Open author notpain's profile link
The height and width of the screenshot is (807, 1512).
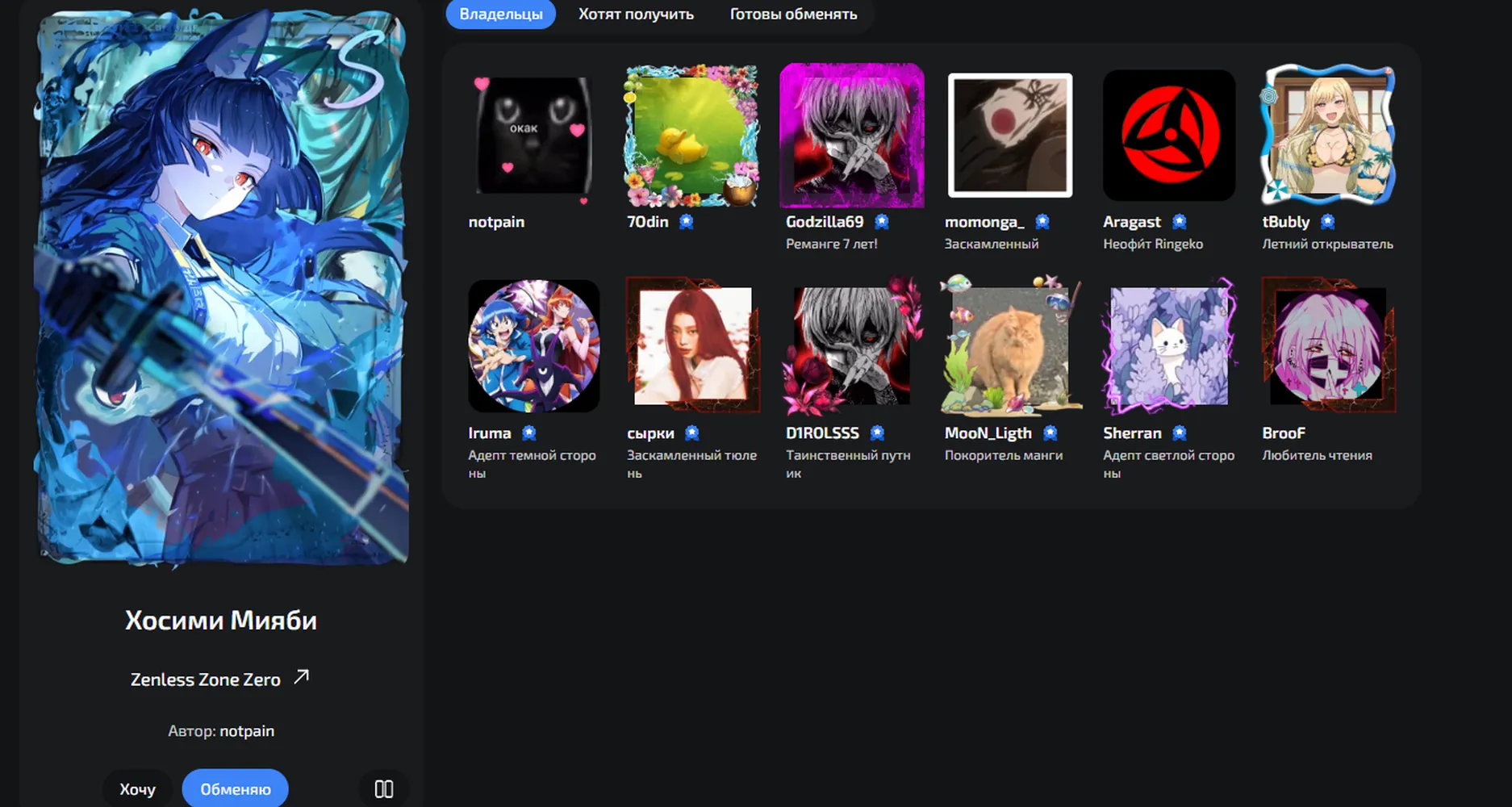pyautogui.click(x=247, y=730)
